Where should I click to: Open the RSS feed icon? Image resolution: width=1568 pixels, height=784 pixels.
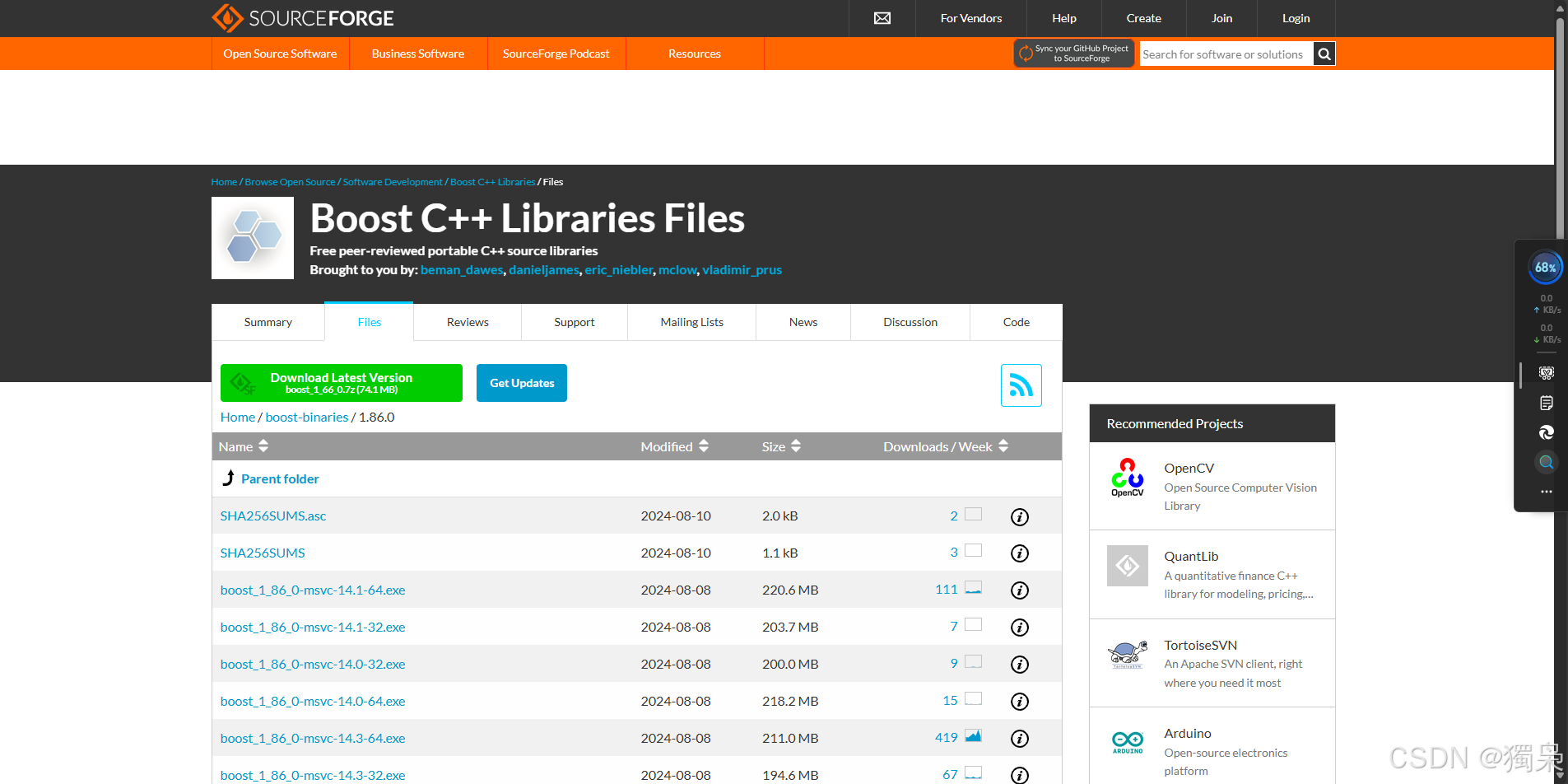click(x=1021, y=385)
